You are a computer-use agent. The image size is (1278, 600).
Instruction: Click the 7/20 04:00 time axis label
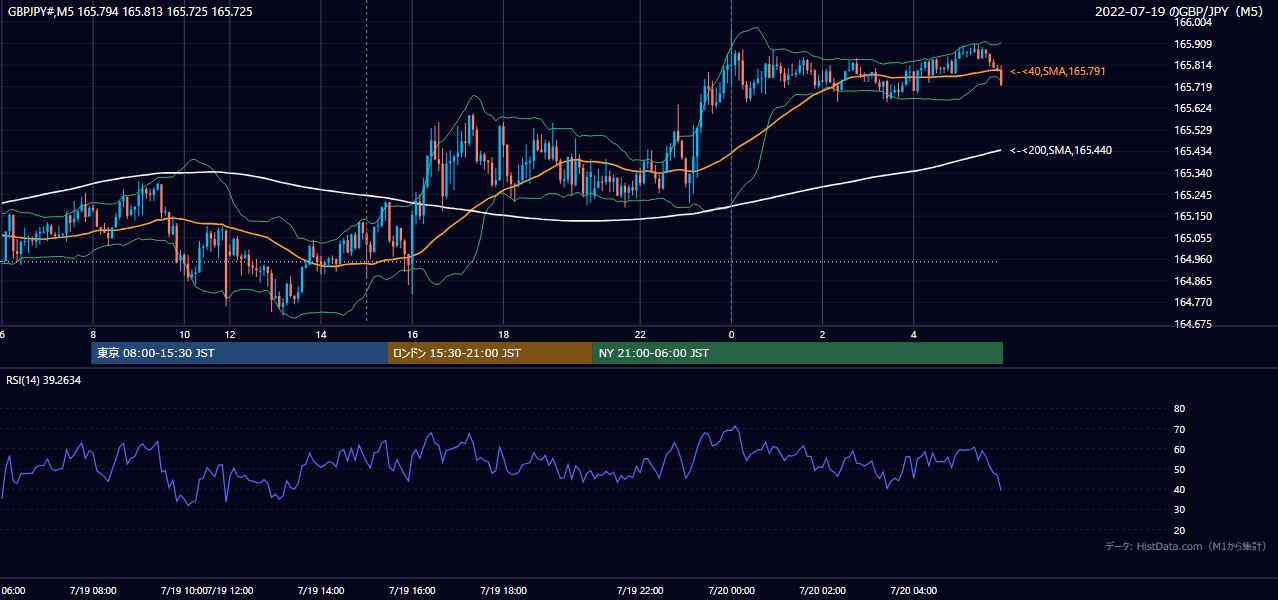[914, 591]
